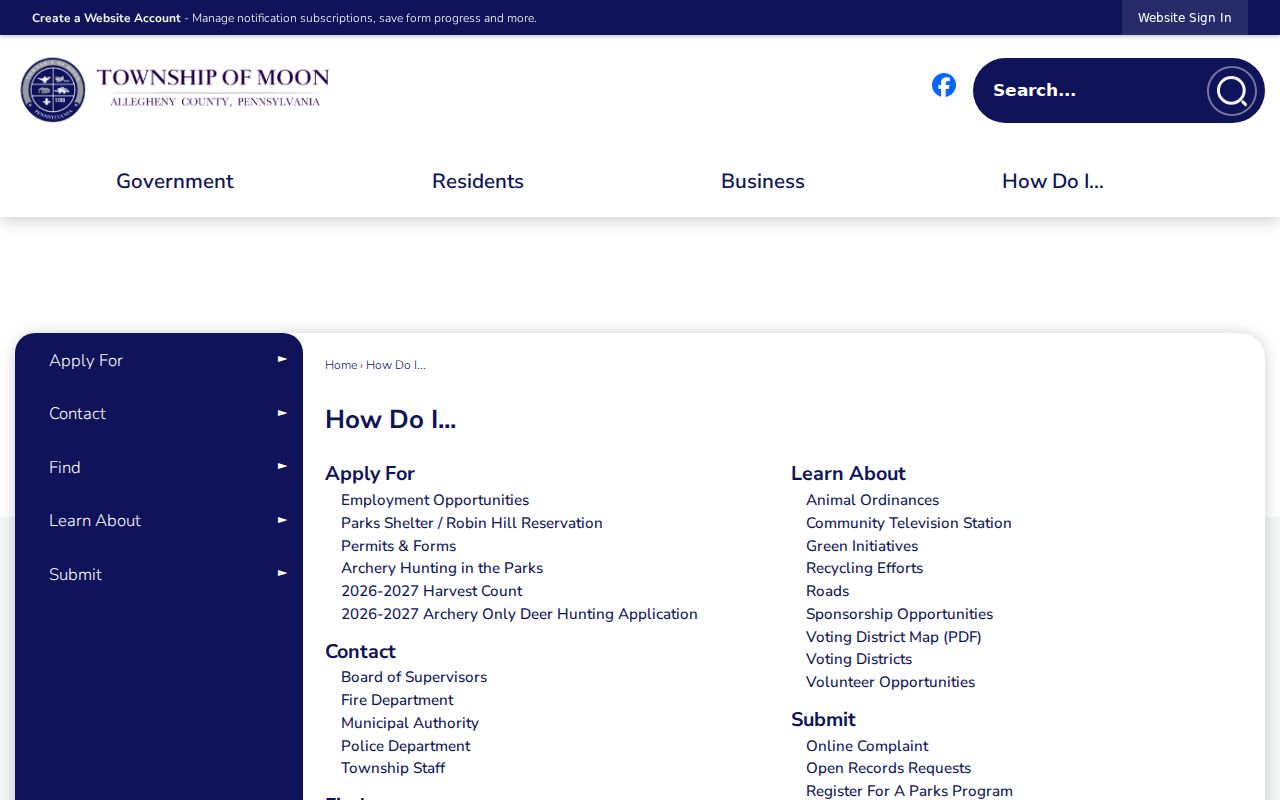This screenshot has height=800, width=1280.
Task: Go to Home breadcrumb link
Action: pos(341,365)
